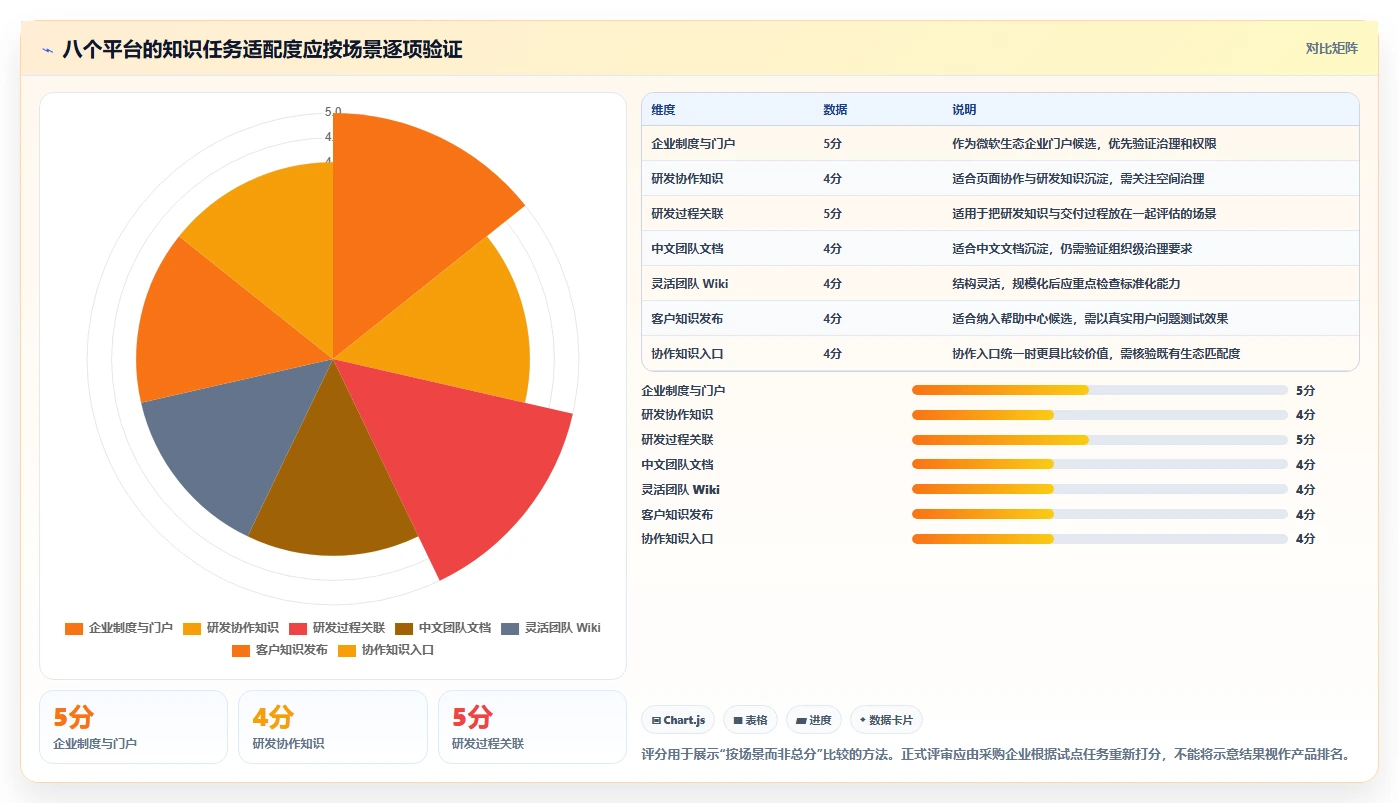This screenshot has height=803, width=1399.
Task: Click the 表格 tag label
Action: pos(757,720)
